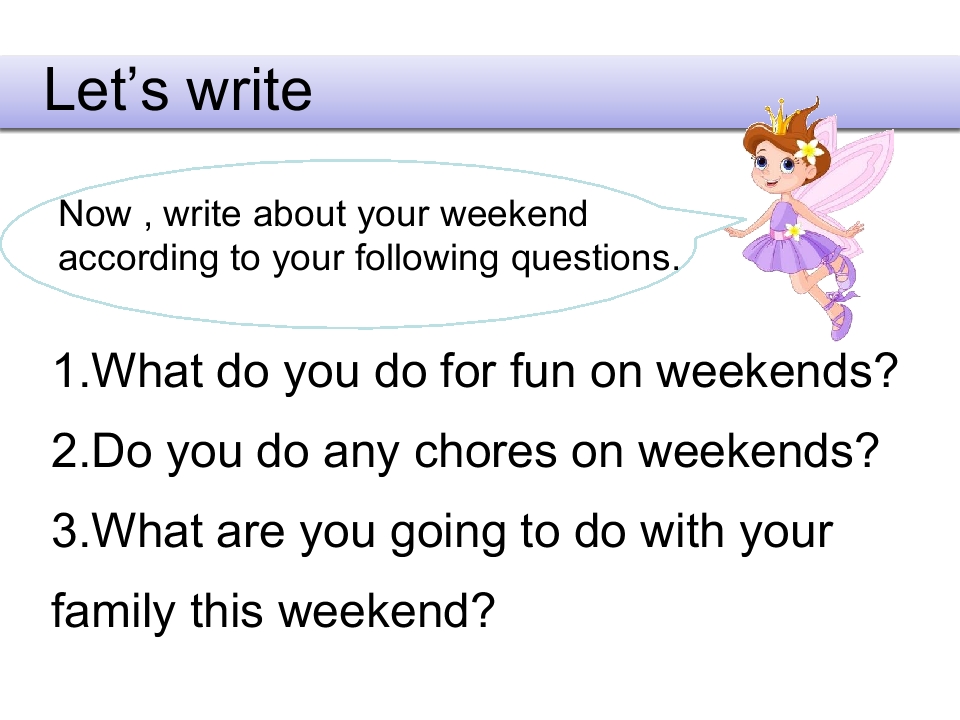Click the word "chores" in question 2
This screenshot has height=720, width=960.
pos(486,452)
